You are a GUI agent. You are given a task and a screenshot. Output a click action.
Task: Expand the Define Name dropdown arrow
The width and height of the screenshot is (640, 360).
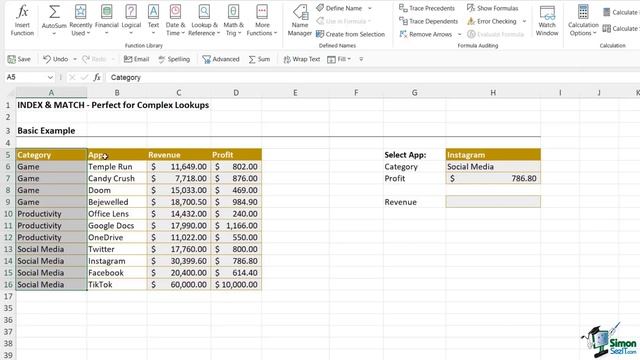tap(370, 8)
